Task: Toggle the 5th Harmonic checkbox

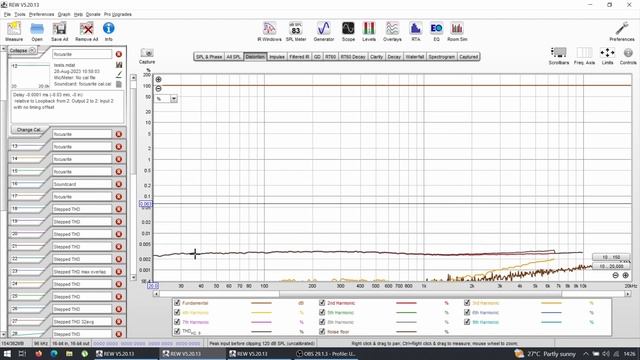Action: tap(322, 313)
